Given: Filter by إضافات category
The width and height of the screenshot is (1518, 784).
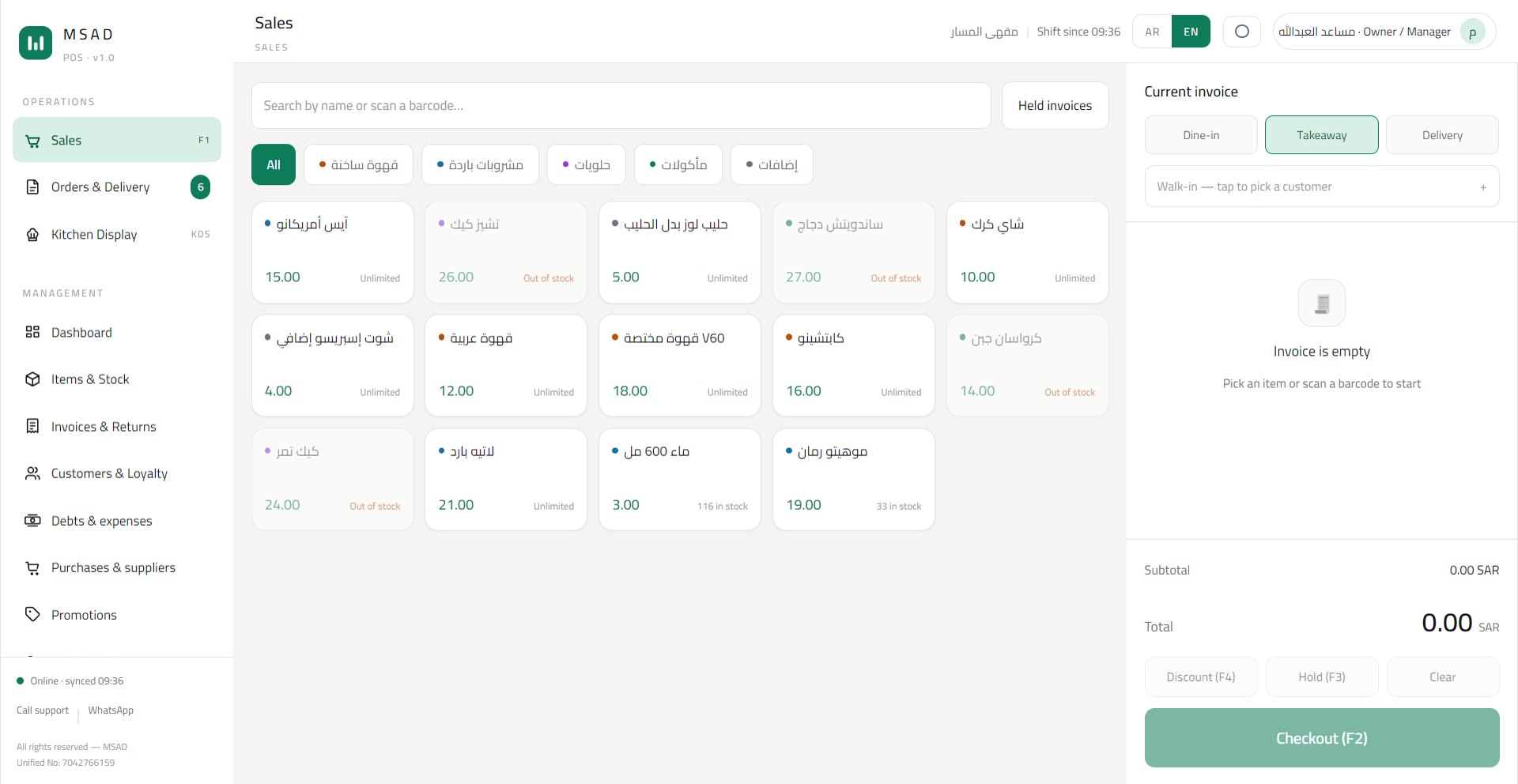Looking at the screenshot, I should click(x=772, y=164).
